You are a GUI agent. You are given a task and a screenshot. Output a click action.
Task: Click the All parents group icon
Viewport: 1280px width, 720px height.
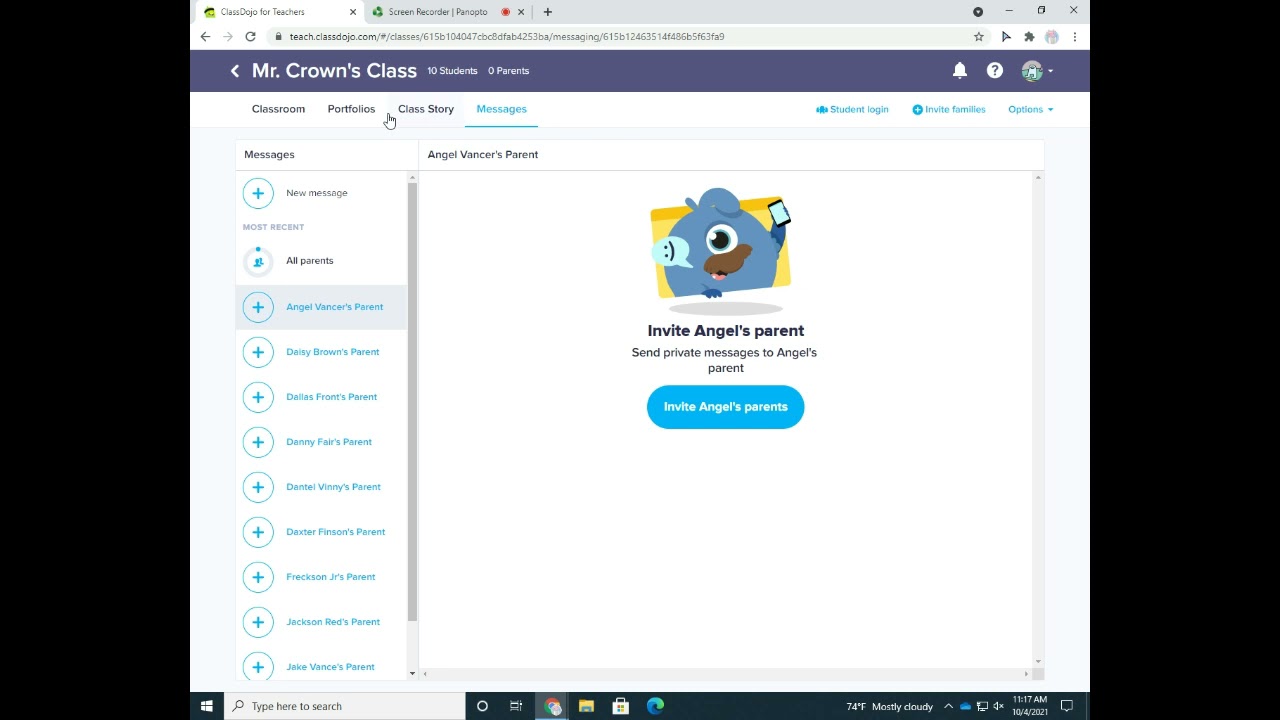tap(258, 261)
